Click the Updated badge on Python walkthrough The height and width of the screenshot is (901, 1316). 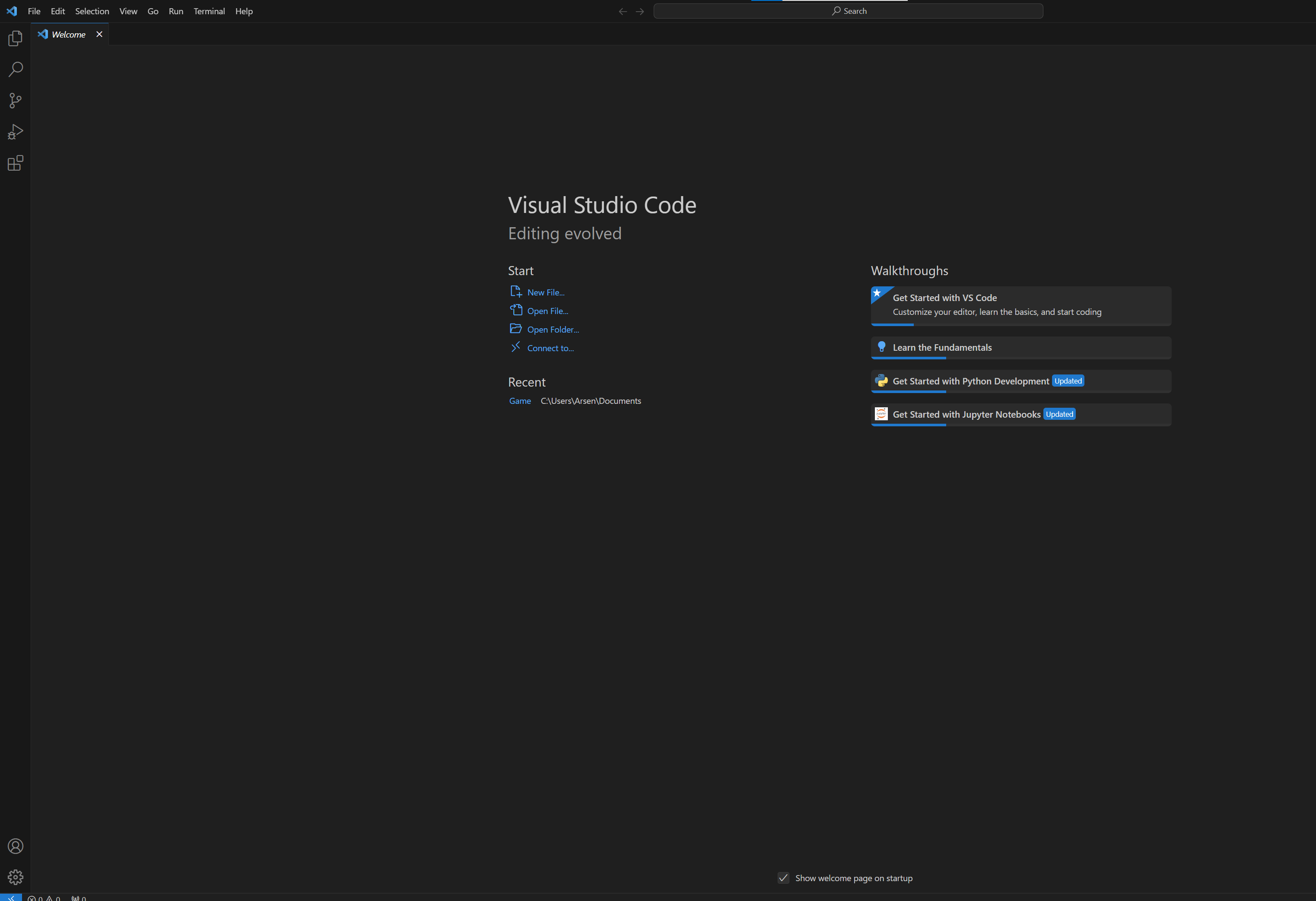pyautogui.click(x=1068, y=381)
